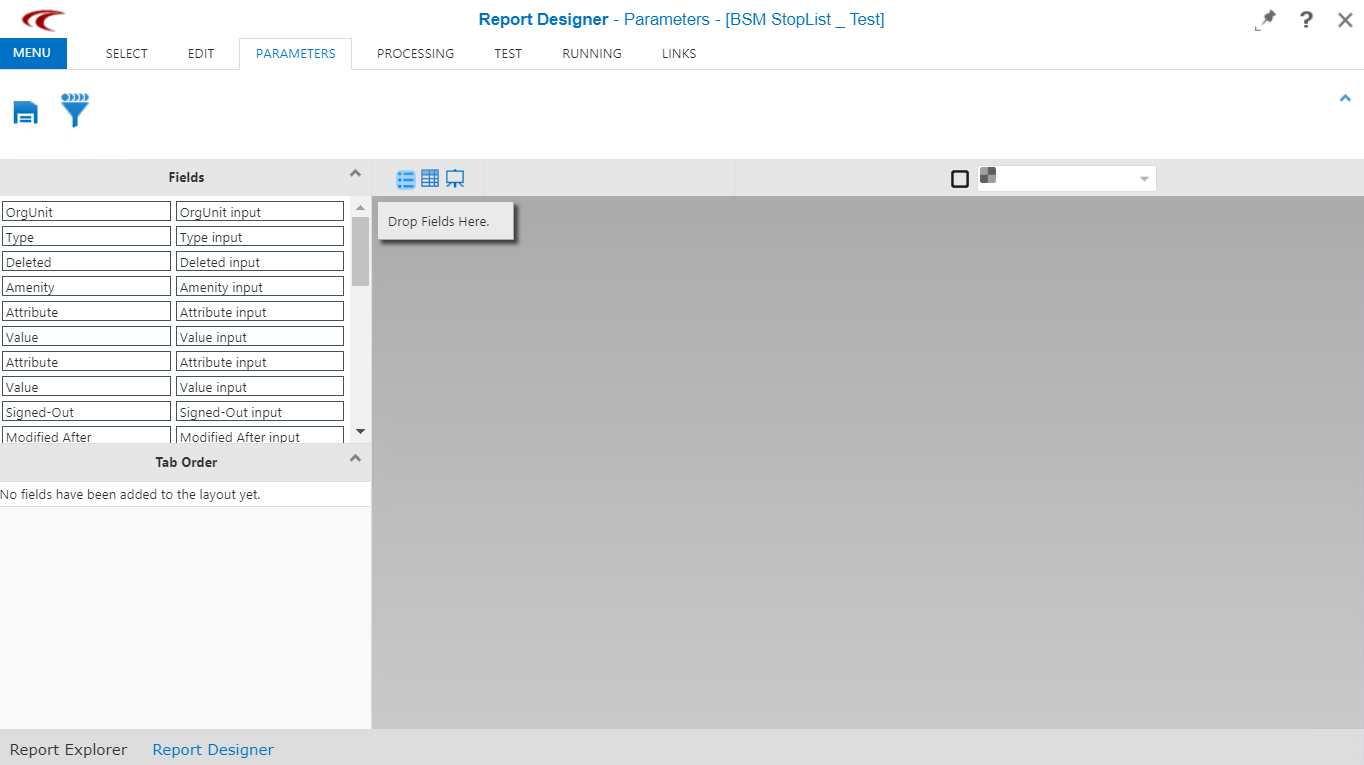Collapse the Fields panel
1364x765 pixels.
click(355, 172)
